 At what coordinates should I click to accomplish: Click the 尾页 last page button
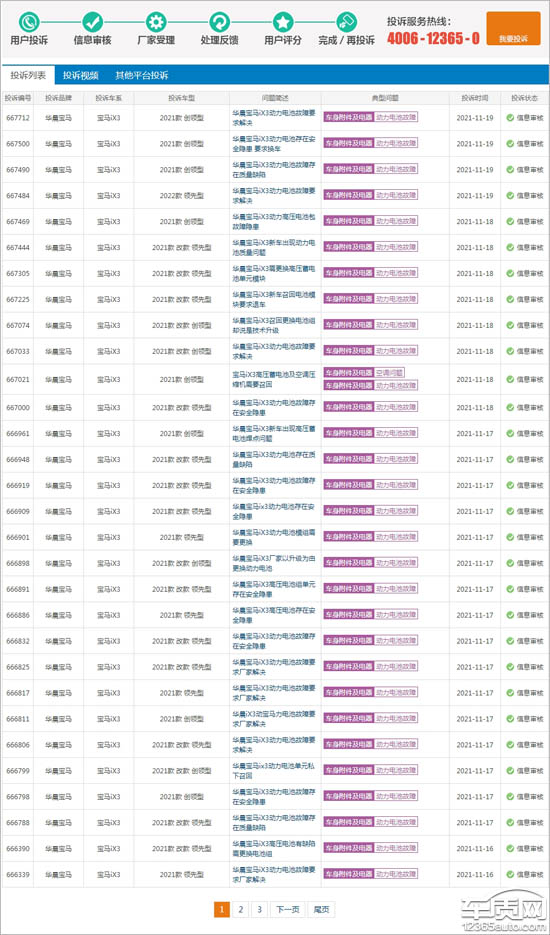pyautogui.click(x=321, y=909)
